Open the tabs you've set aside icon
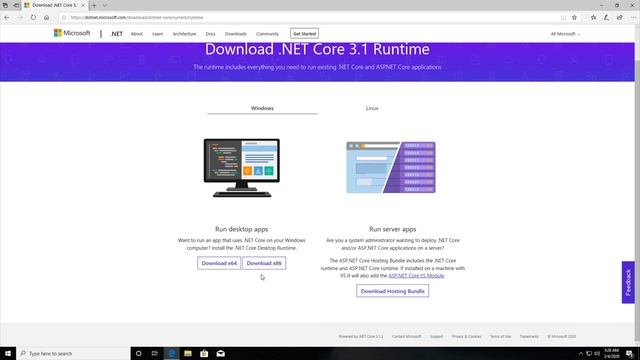The width and height of the screenshot is (640, 360). 5,5
